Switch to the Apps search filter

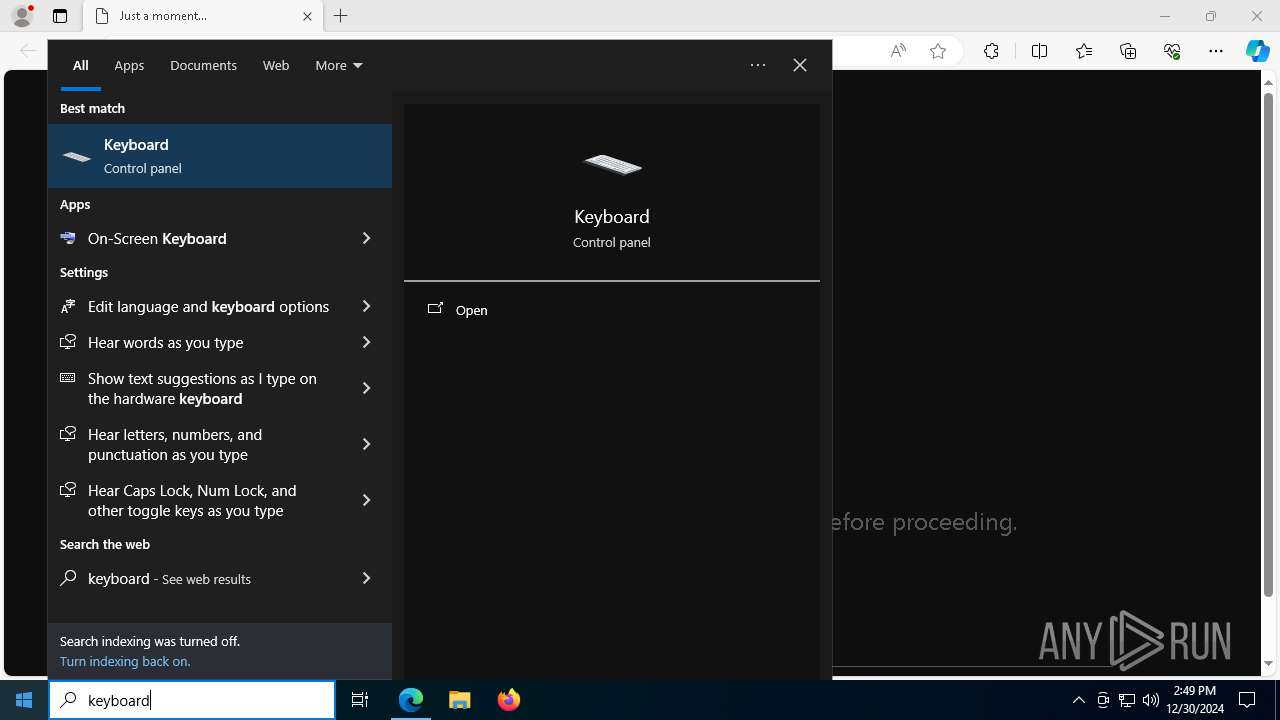pyautogui.click(x=129, y=65)
